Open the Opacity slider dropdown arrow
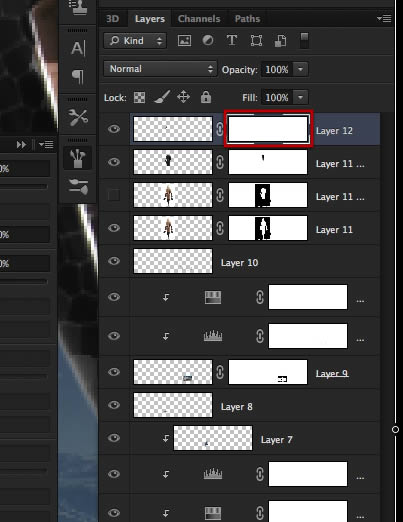 point(301,70)
